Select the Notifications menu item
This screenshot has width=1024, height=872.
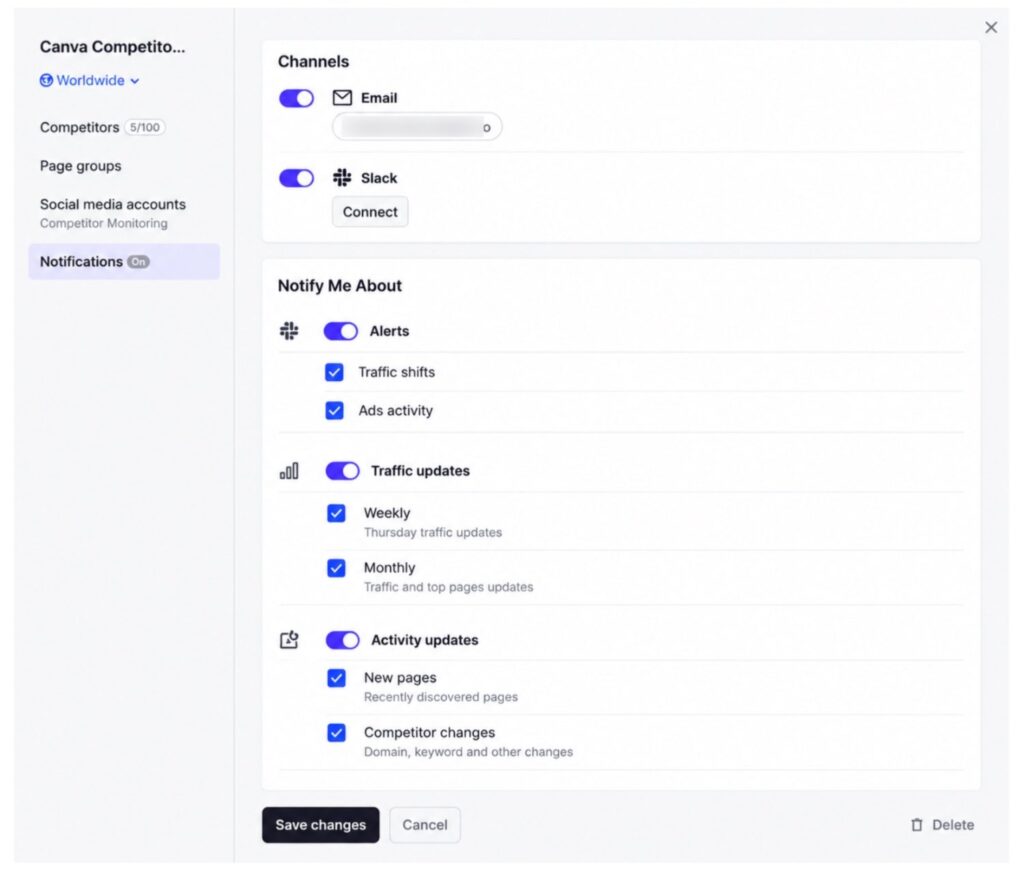point(124,262)
